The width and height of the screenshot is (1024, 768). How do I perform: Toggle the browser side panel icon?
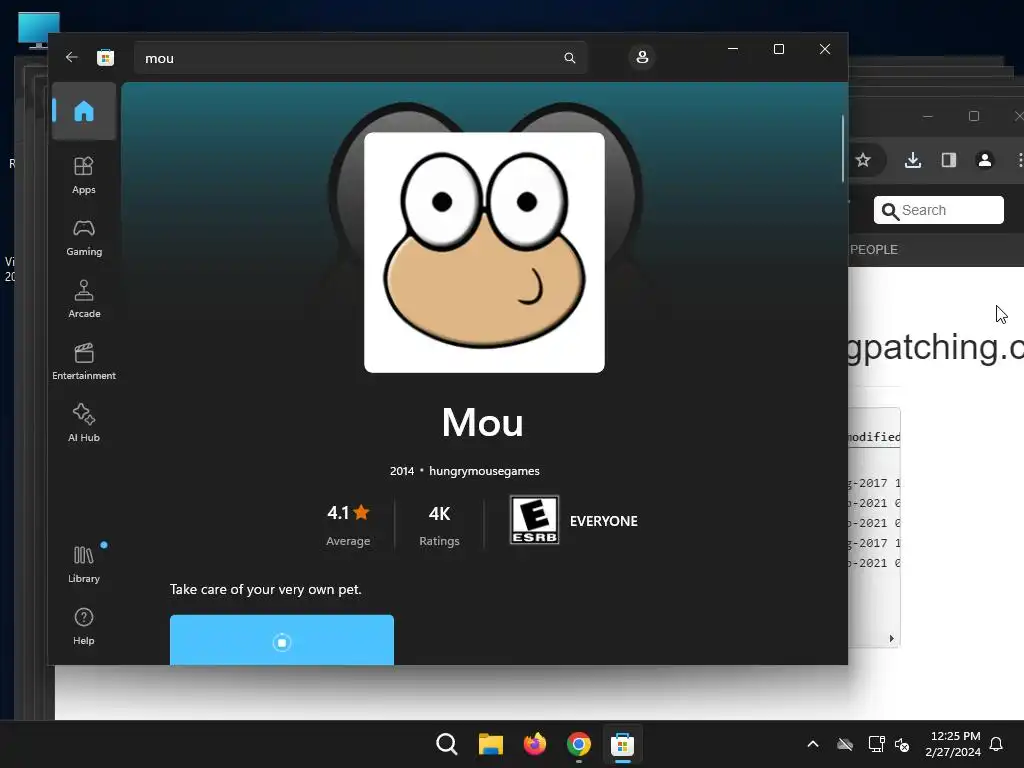coord(949,160)
